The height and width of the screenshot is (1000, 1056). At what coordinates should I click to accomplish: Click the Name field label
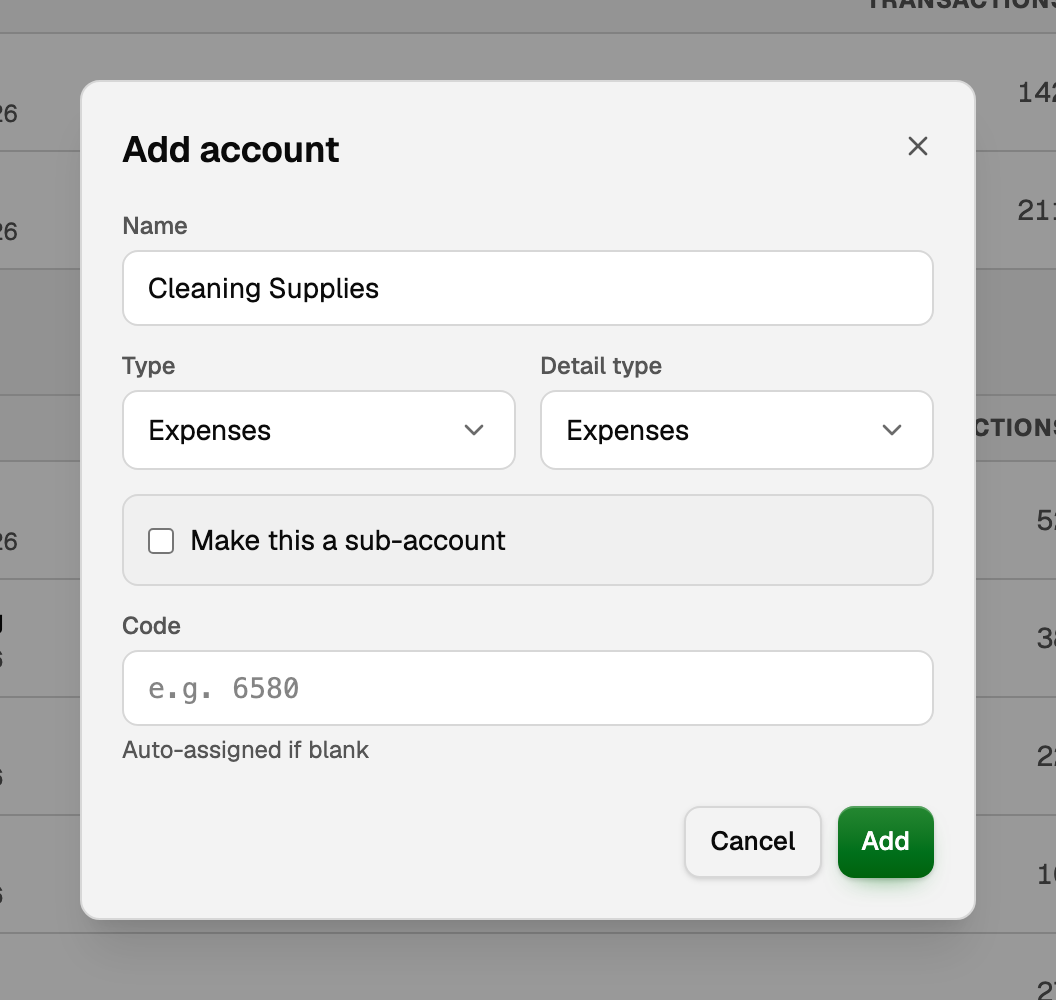(155, 226)
